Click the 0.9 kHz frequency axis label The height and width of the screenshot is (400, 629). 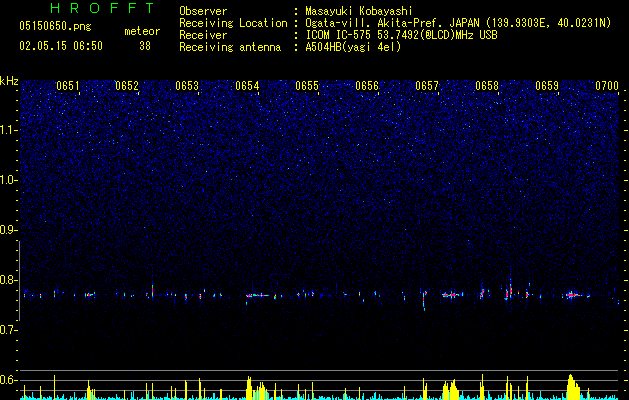coord(9,230)
